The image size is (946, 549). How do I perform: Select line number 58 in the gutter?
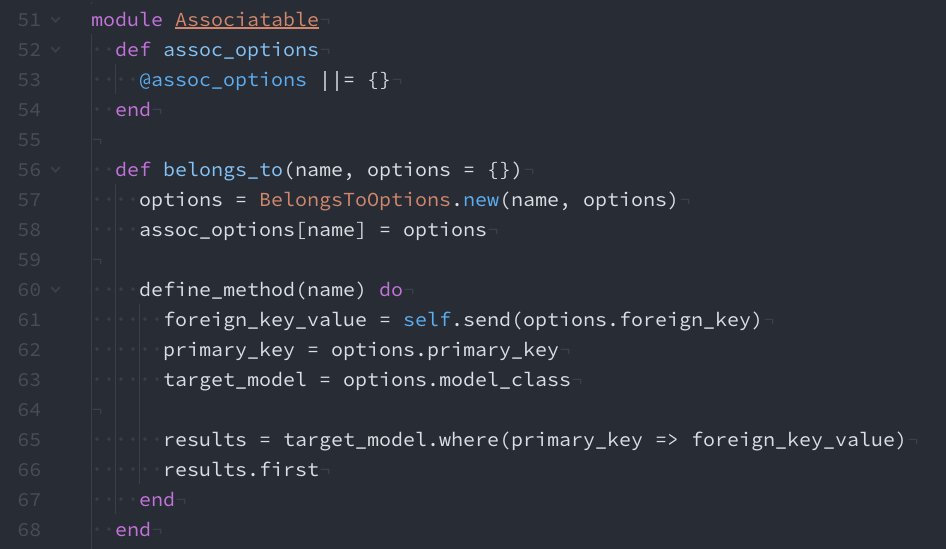(x=29, y=230)
